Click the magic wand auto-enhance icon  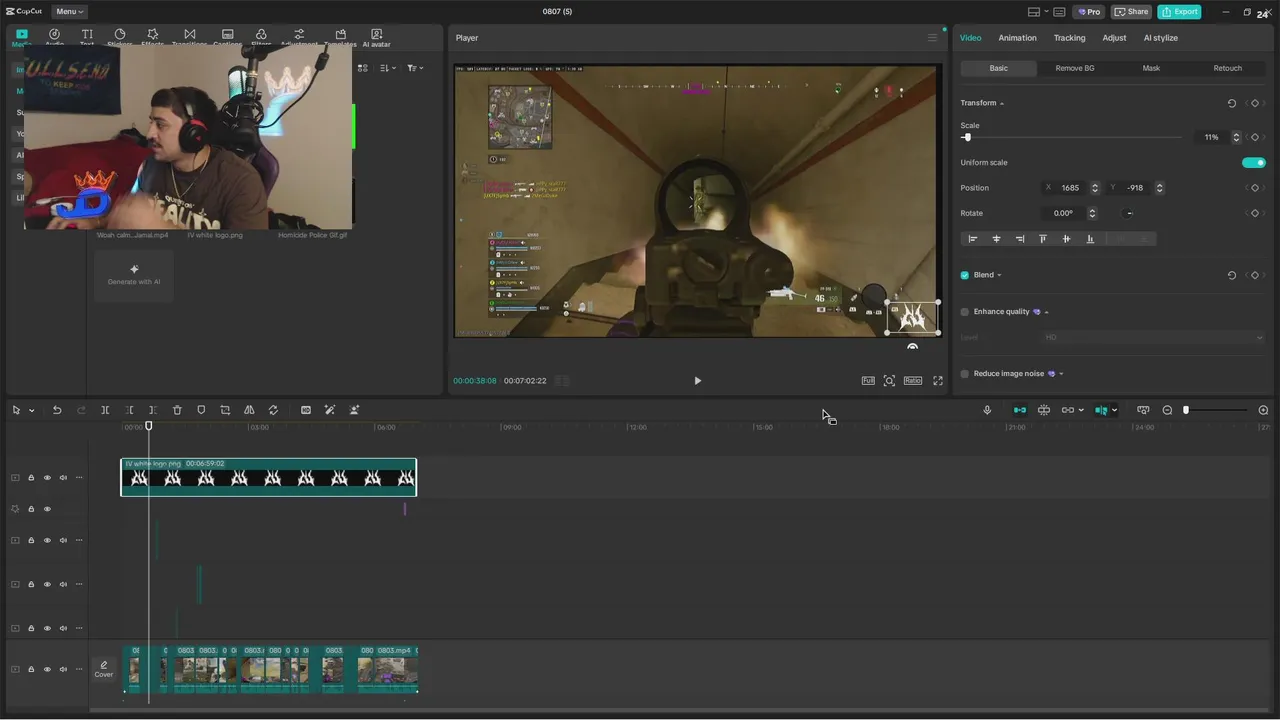pos(330,410)
